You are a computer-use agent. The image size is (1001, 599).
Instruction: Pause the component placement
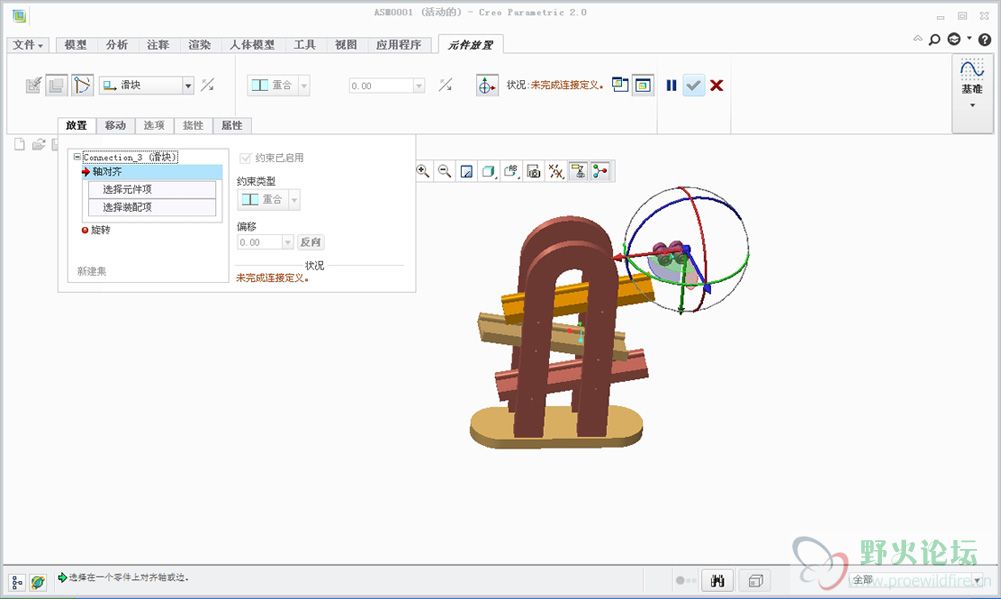point(671,85)
